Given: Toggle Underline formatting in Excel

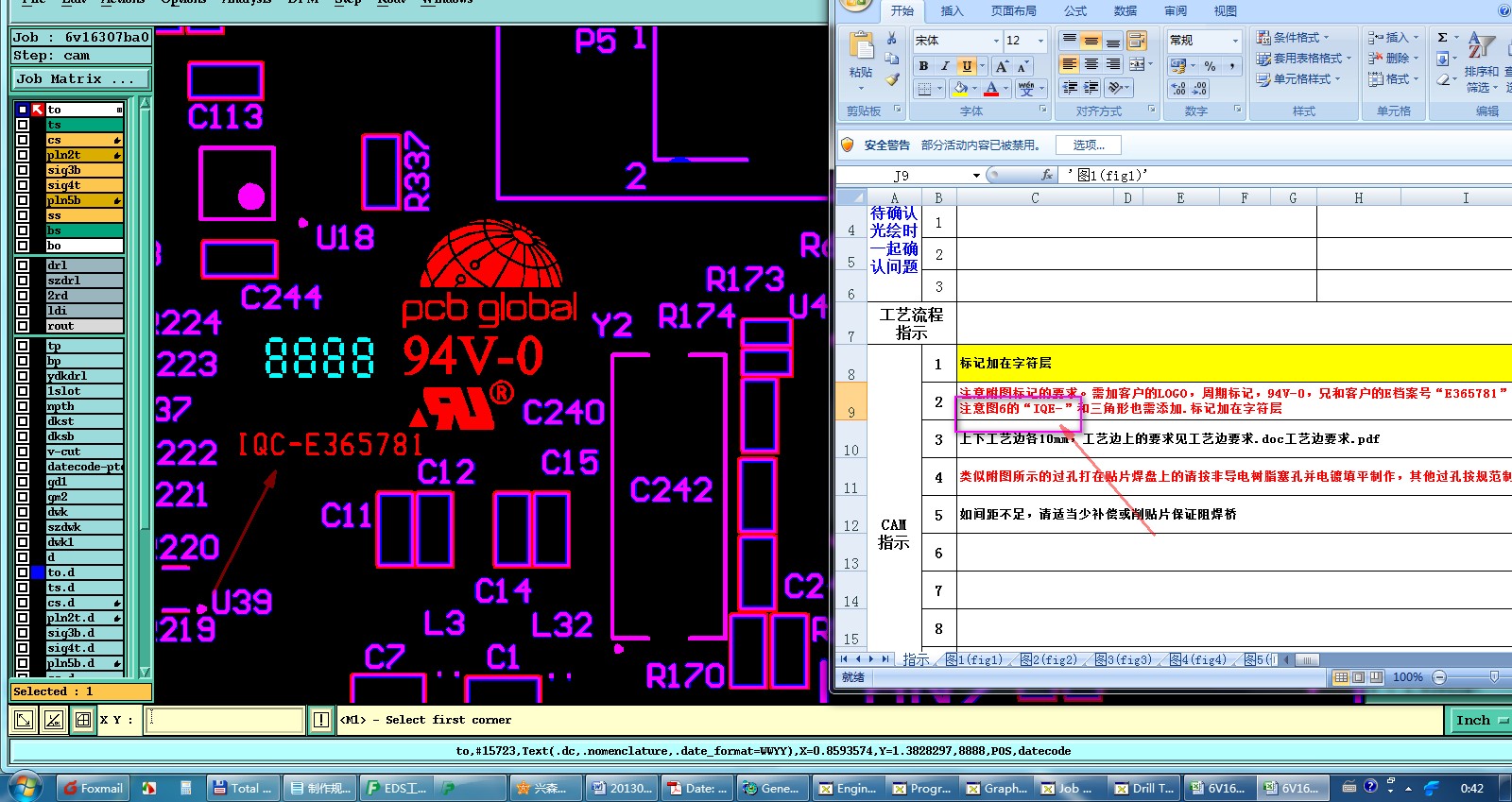Looking at the screenshot, I should point(966,66).
